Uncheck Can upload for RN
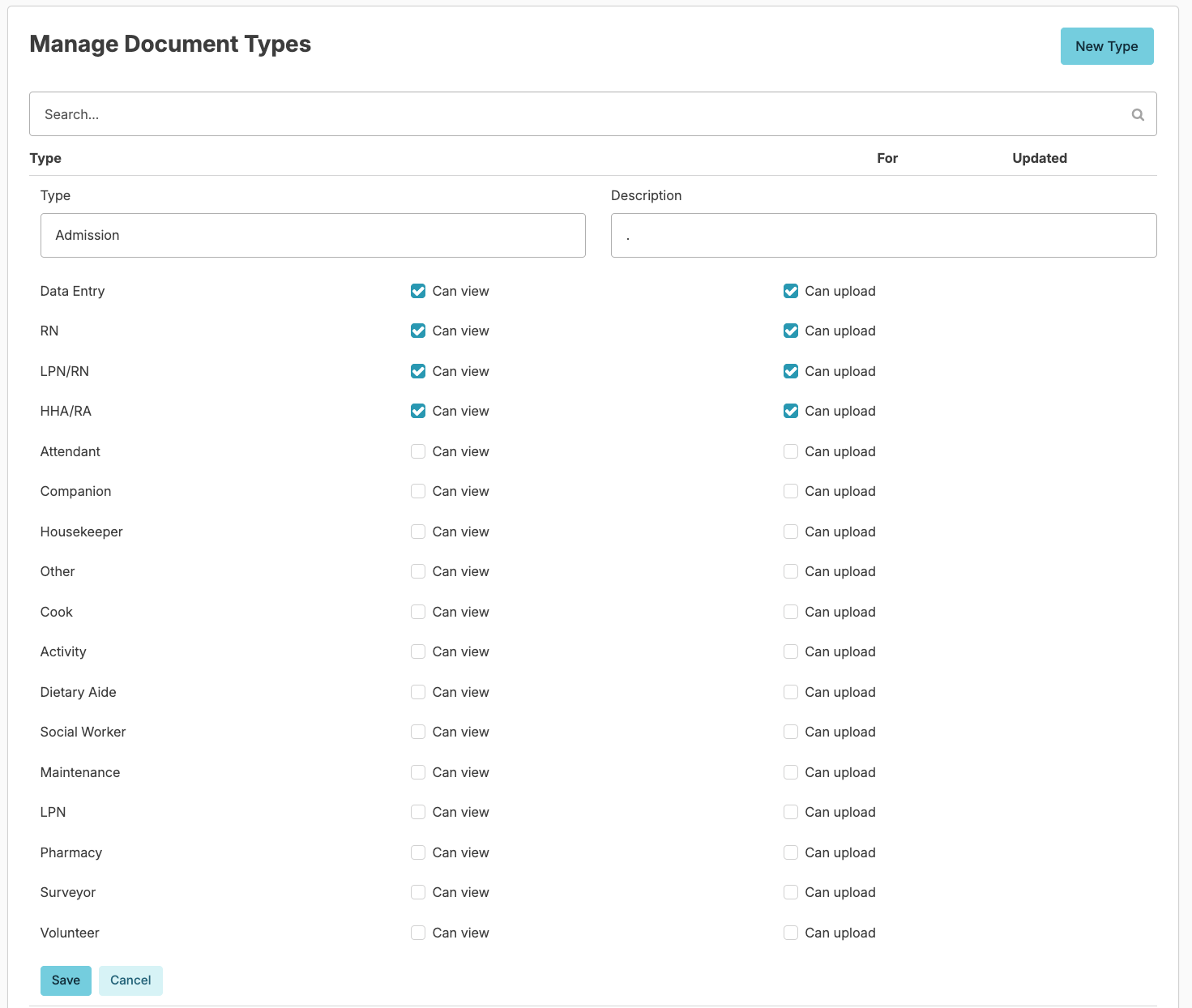This screenshot has height=1008, width=1192. (791, 331)
